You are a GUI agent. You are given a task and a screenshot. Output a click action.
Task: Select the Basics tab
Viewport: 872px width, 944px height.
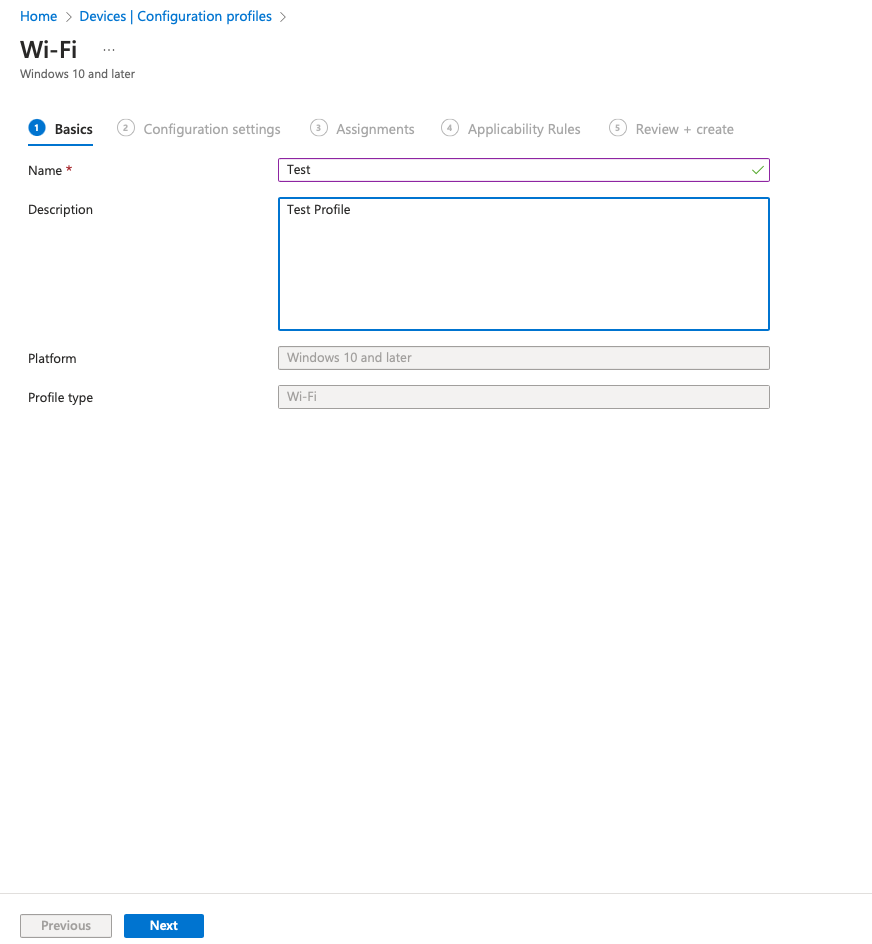(60, 129)
